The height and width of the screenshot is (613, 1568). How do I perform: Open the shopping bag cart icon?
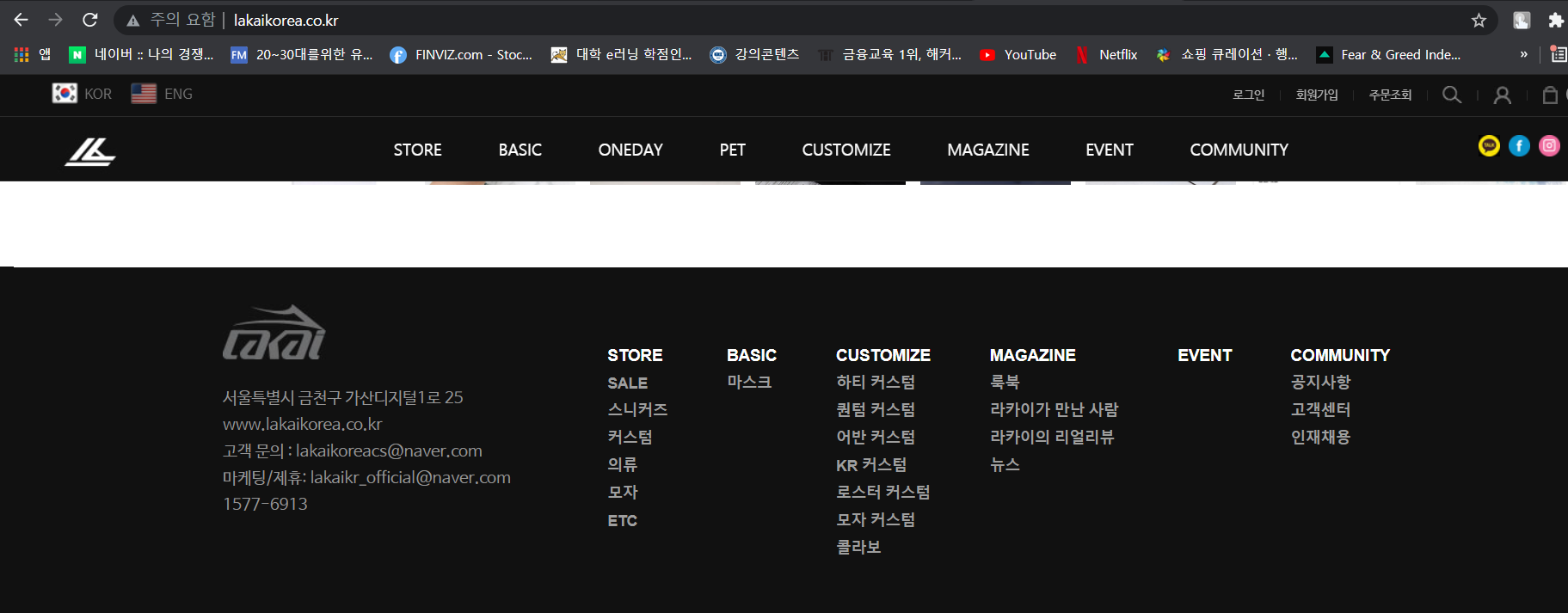(1550, 95)
